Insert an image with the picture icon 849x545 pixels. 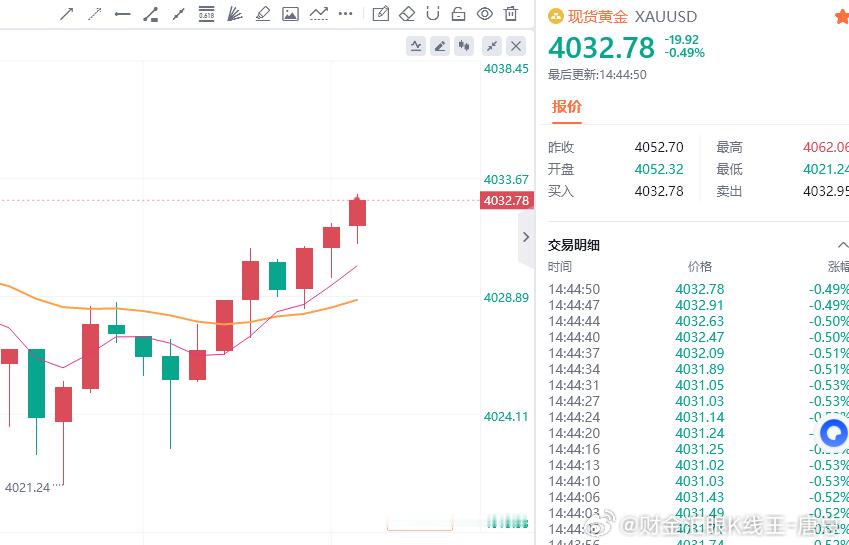tap(291, 14)
